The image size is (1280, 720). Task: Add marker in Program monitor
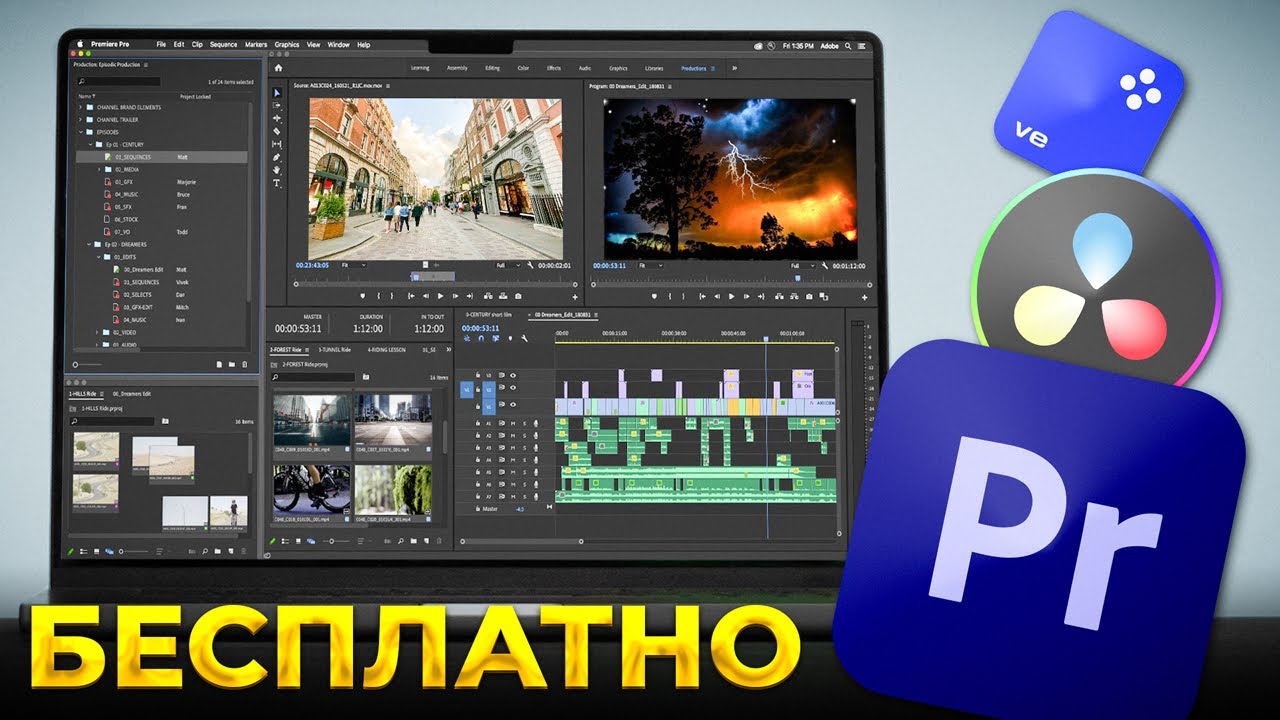(x=653, y=296)
